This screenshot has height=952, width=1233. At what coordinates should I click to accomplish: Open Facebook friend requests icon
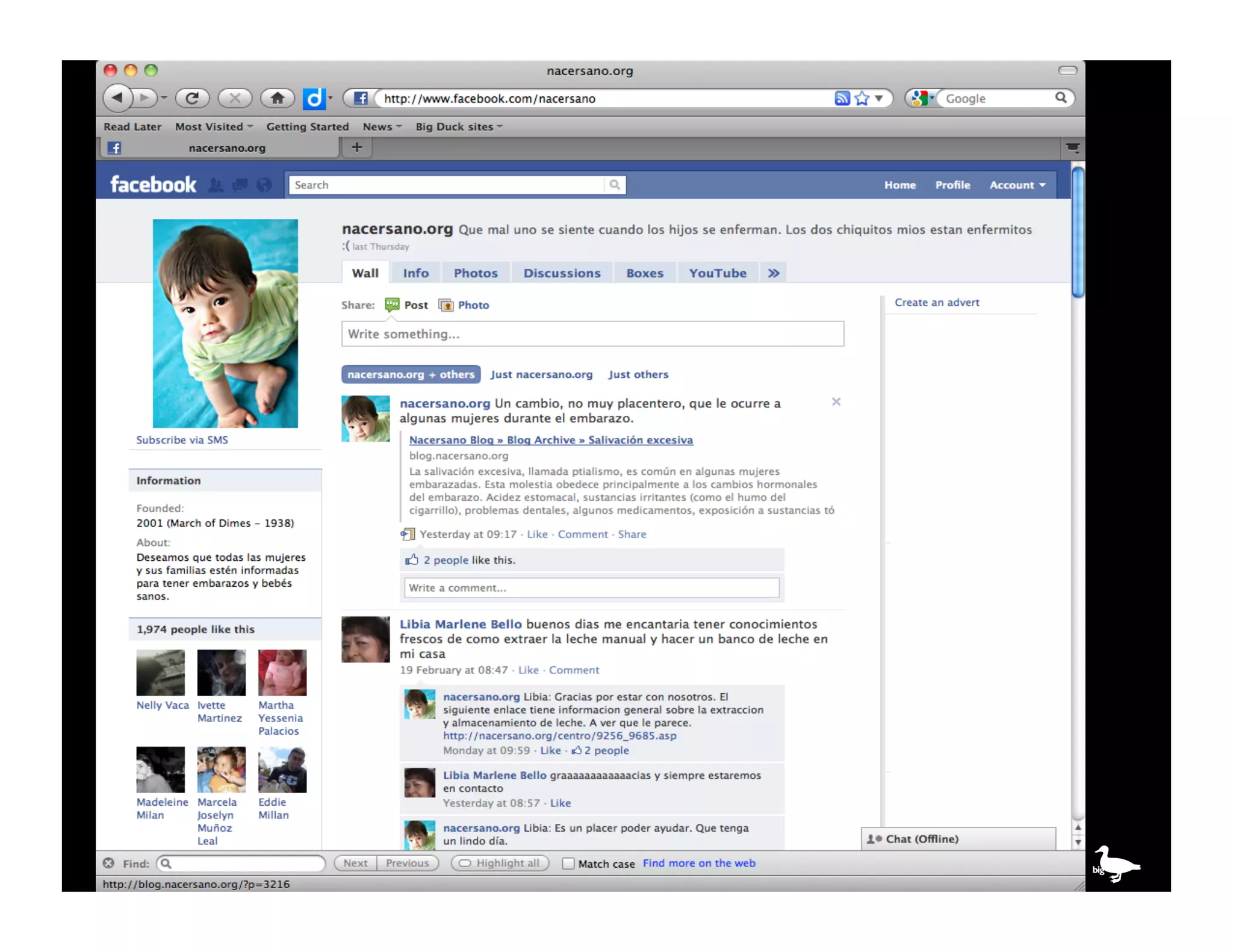click(216, 185)
